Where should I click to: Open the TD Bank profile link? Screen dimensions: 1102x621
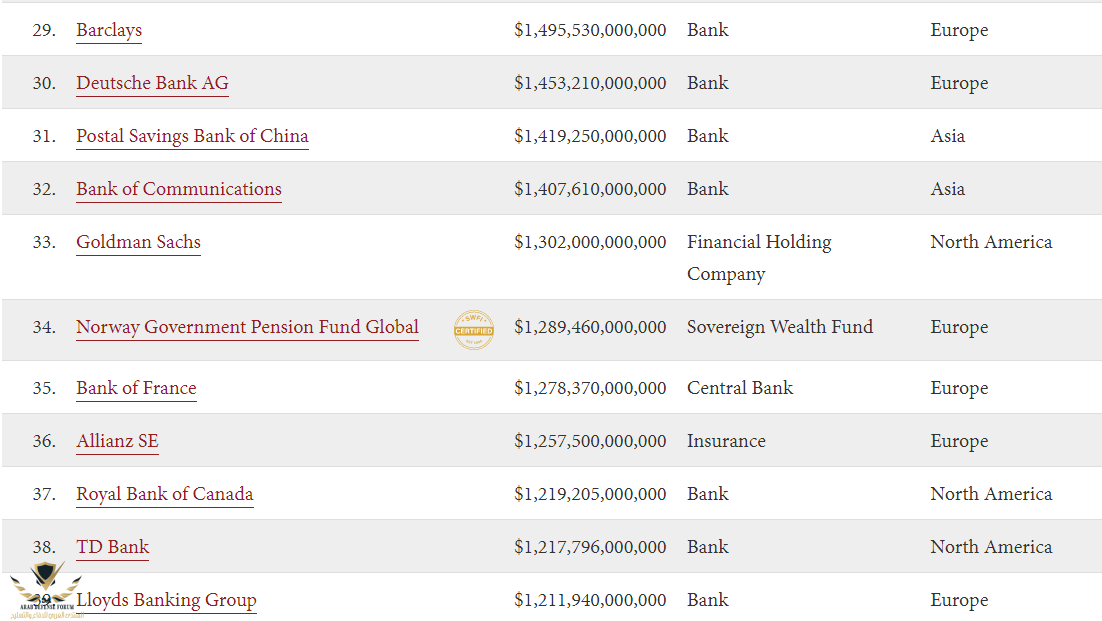pyautogui.click(x=113, y=547)
